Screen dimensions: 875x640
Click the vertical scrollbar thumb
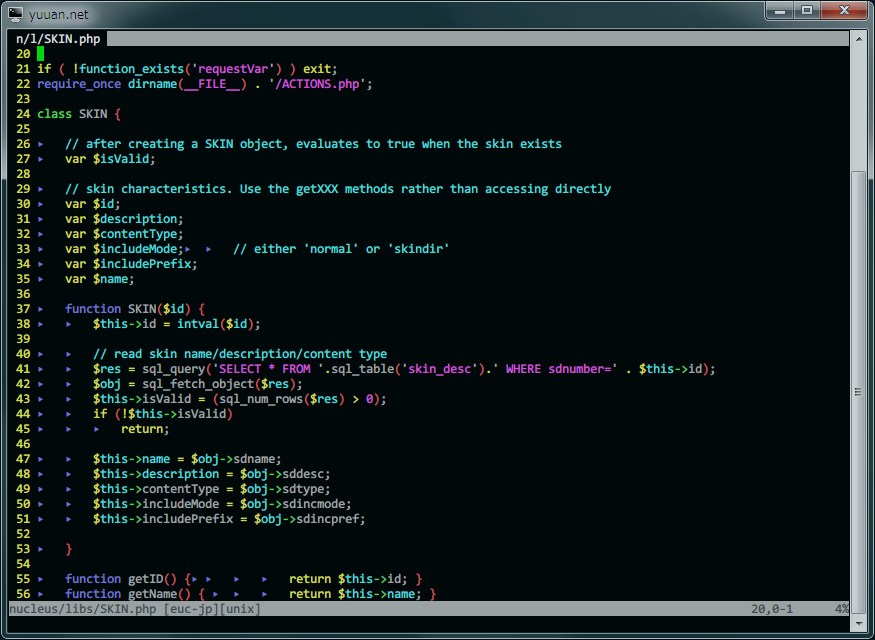pos(859,392)
